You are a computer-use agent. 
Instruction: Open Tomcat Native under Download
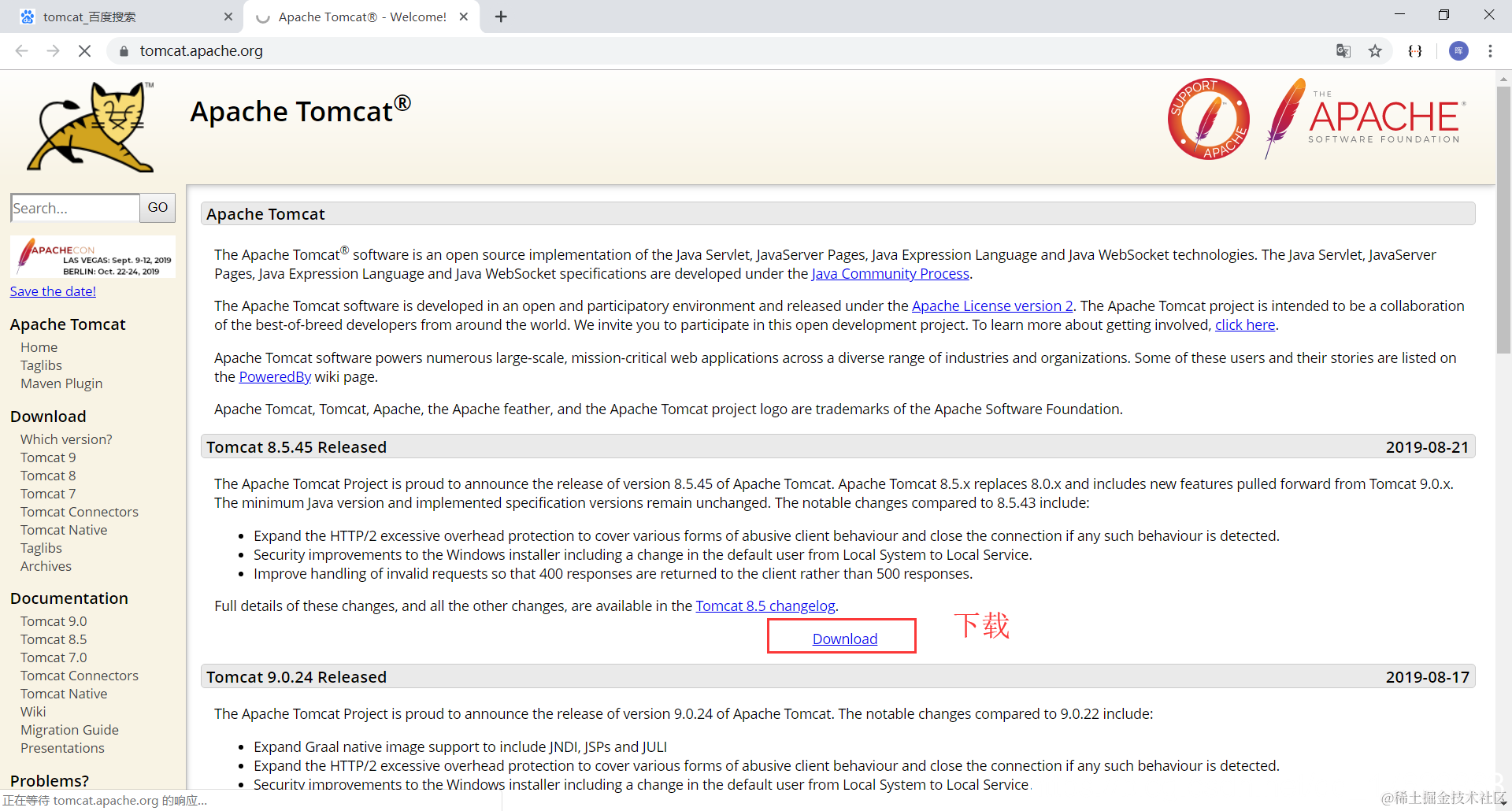(64, 530)
